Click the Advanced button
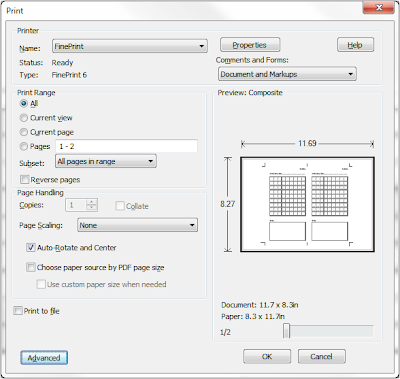The image size is (400, 379). [44, 358]
